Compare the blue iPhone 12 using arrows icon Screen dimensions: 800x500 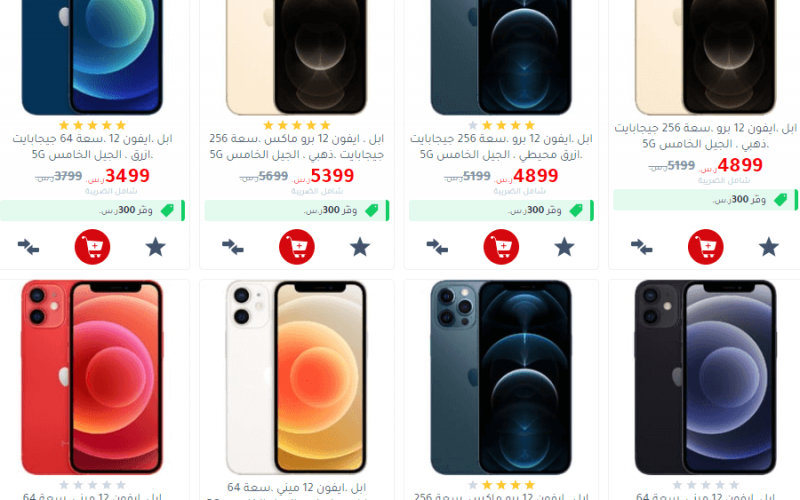click(x=29, y=247)
